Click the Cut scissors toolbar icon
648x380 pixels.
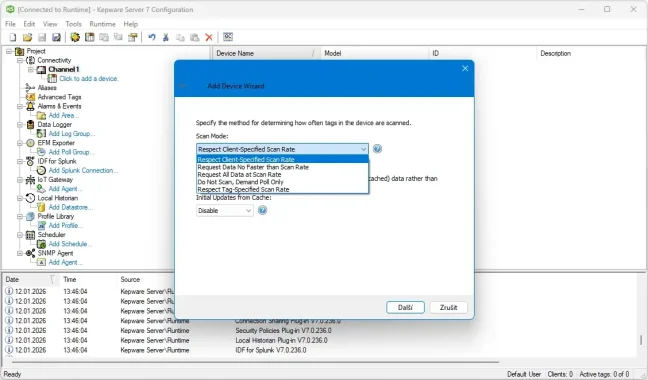coord(166,38)
